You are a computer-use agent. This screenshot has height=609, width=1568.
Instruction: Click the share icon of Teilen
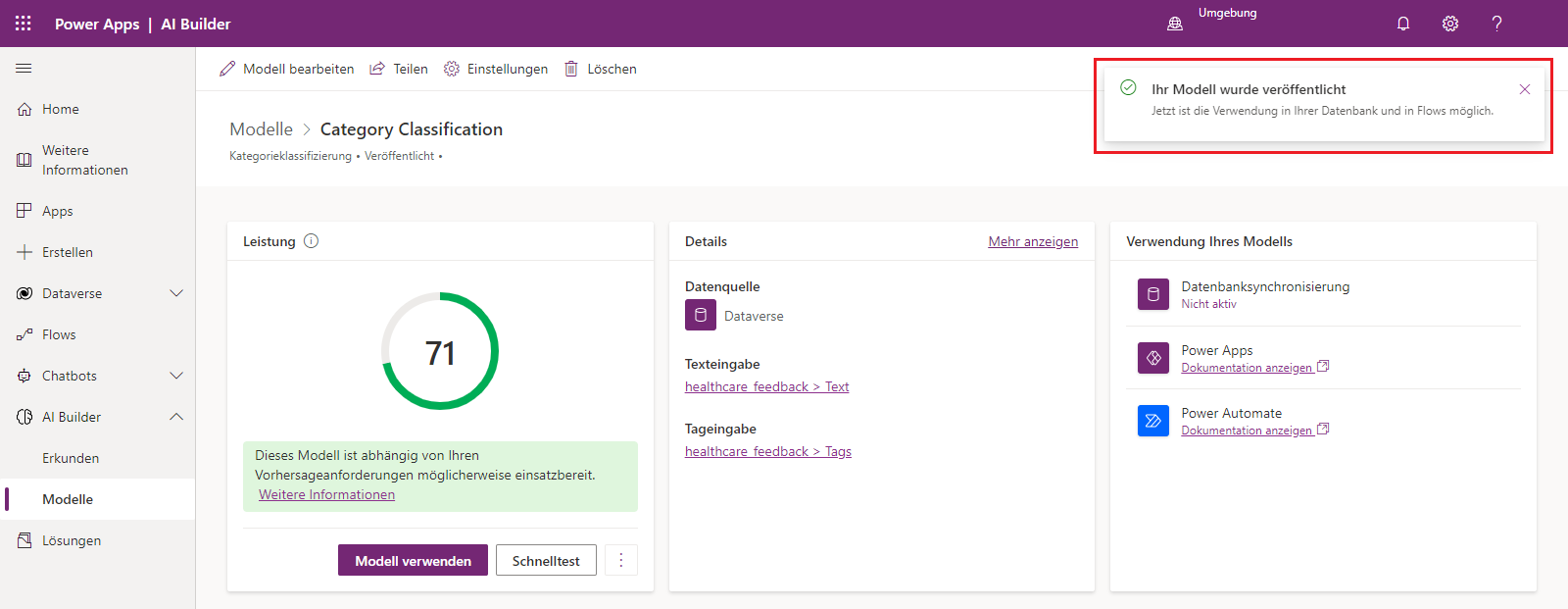pyautogui.click(x=377, y=69)
